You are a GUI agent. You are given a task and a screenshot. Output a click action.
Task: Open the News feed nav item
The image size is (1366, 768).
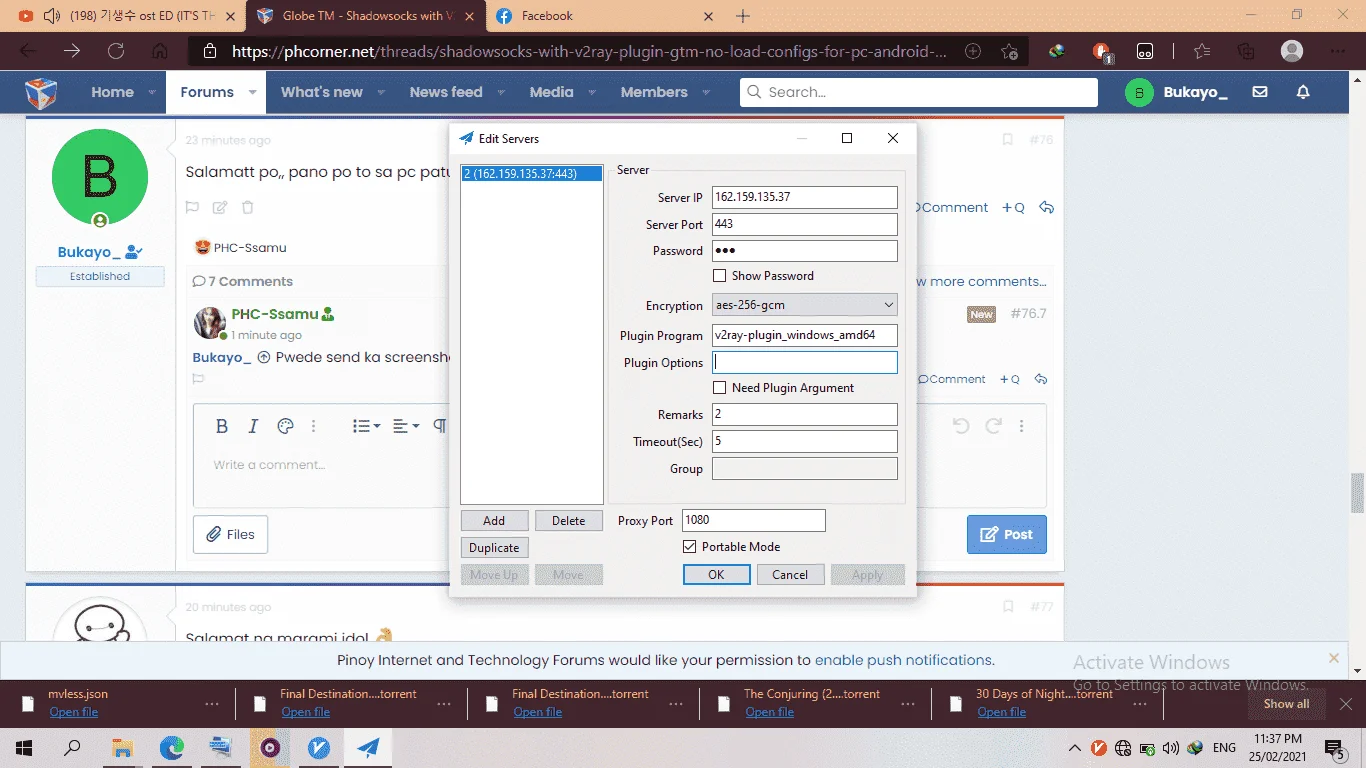point(446,92)
